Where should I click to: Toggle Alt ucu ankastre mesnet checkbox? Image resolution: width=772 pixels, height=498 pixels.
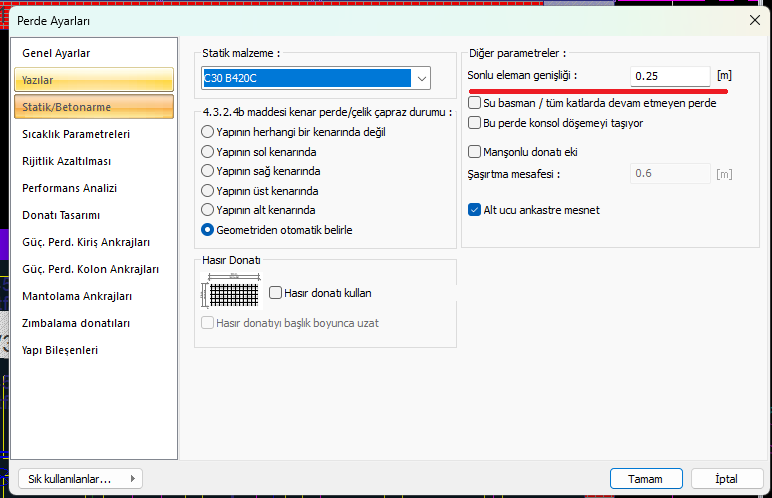[474, 210]
